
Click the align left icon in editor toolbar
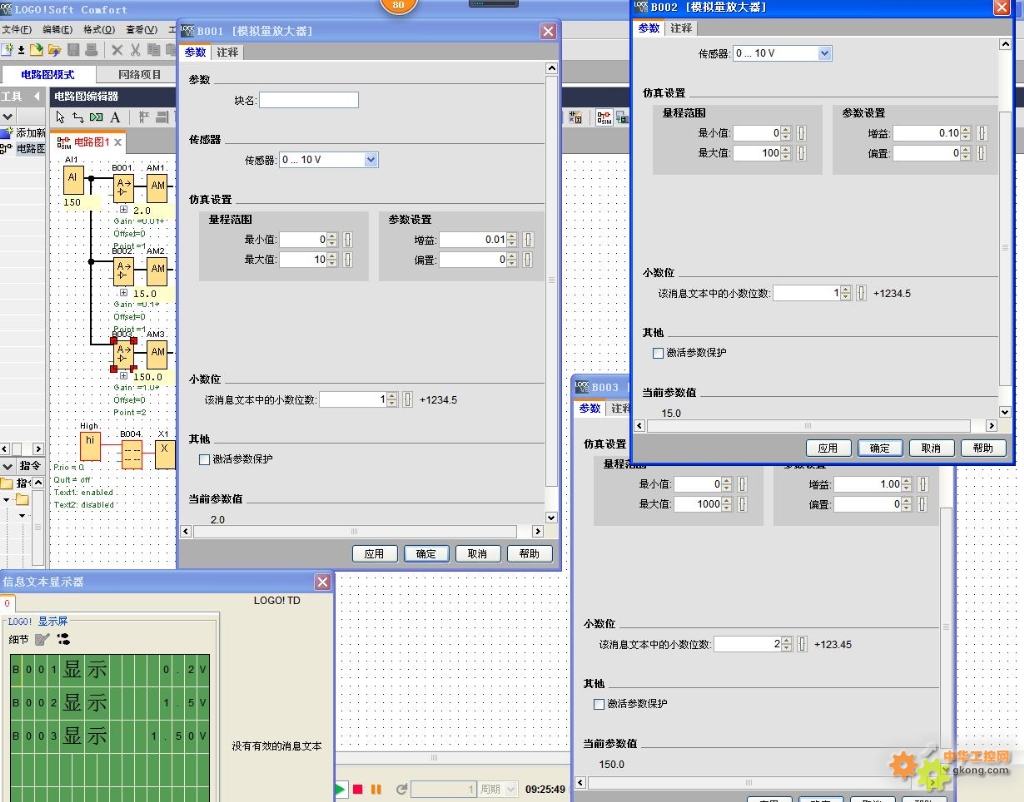(144, 118)
